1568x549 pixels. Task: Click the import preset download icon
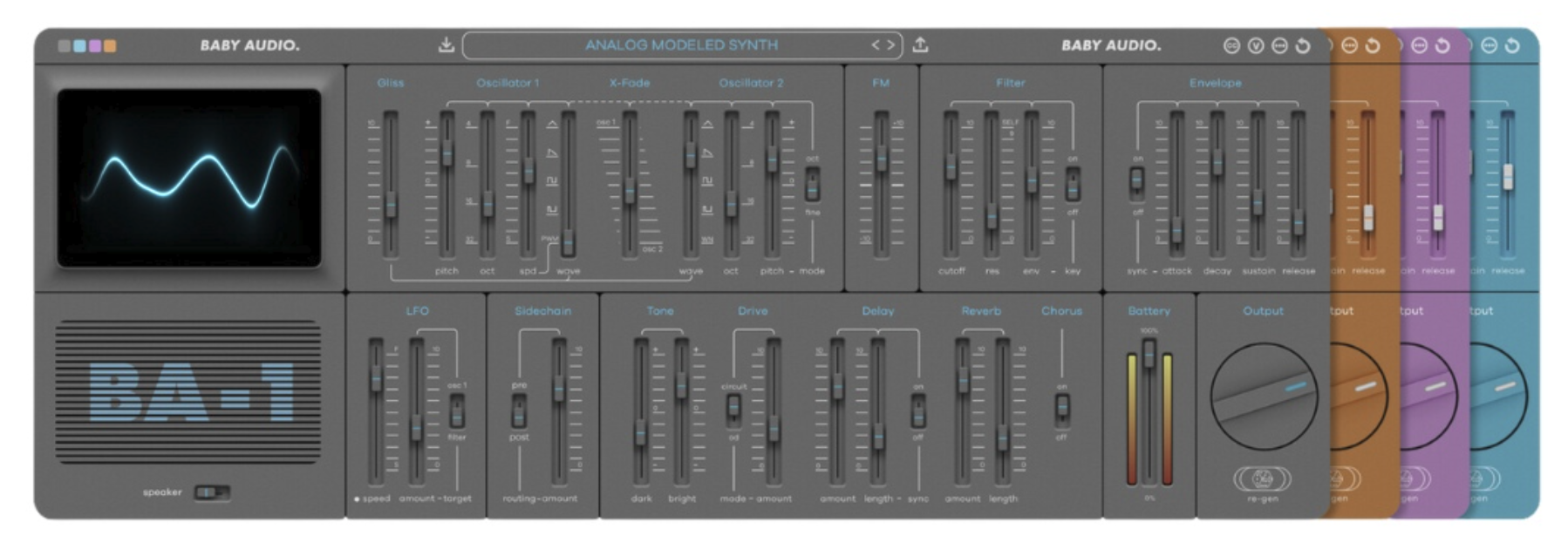tap(446, 44)
